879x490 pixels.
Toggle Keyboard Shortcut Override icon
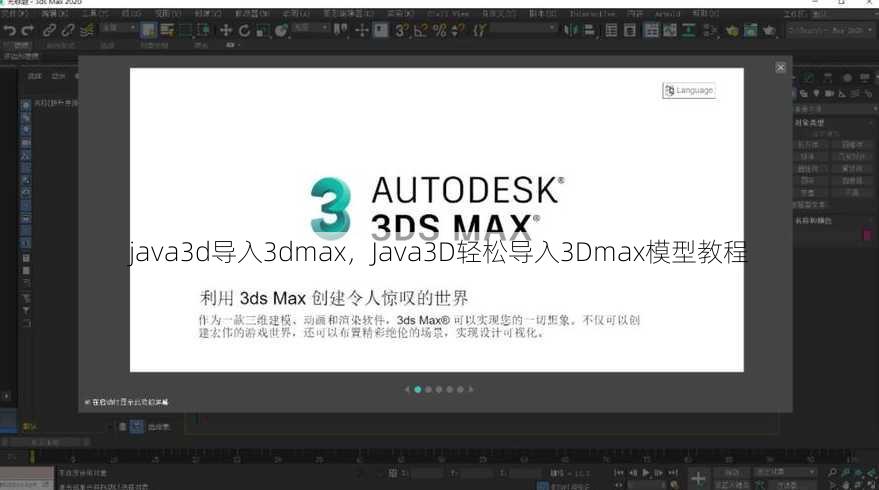pos(381,30)
